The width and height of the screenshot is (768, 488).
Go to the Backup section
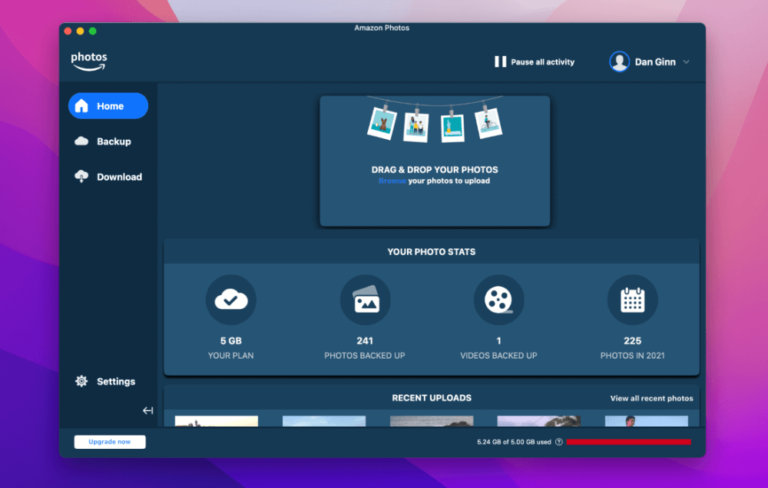(108, 142)
